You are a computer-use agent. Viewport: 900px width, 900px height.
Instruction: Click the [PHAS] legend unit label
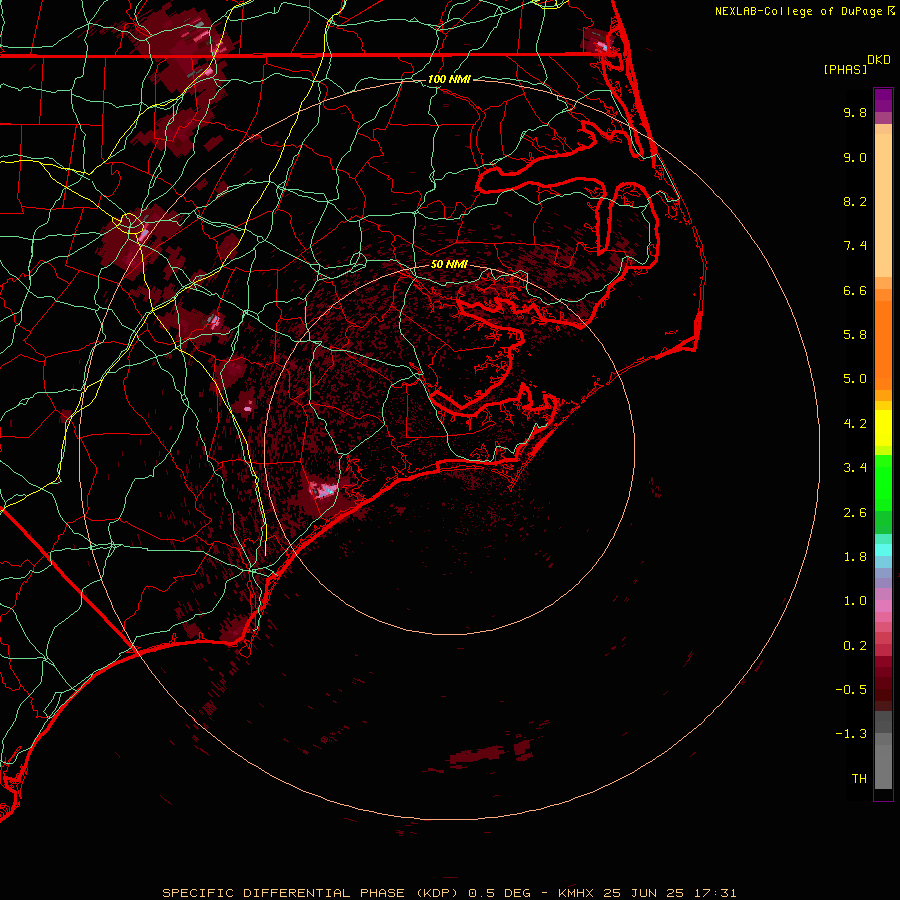point(845,69)
